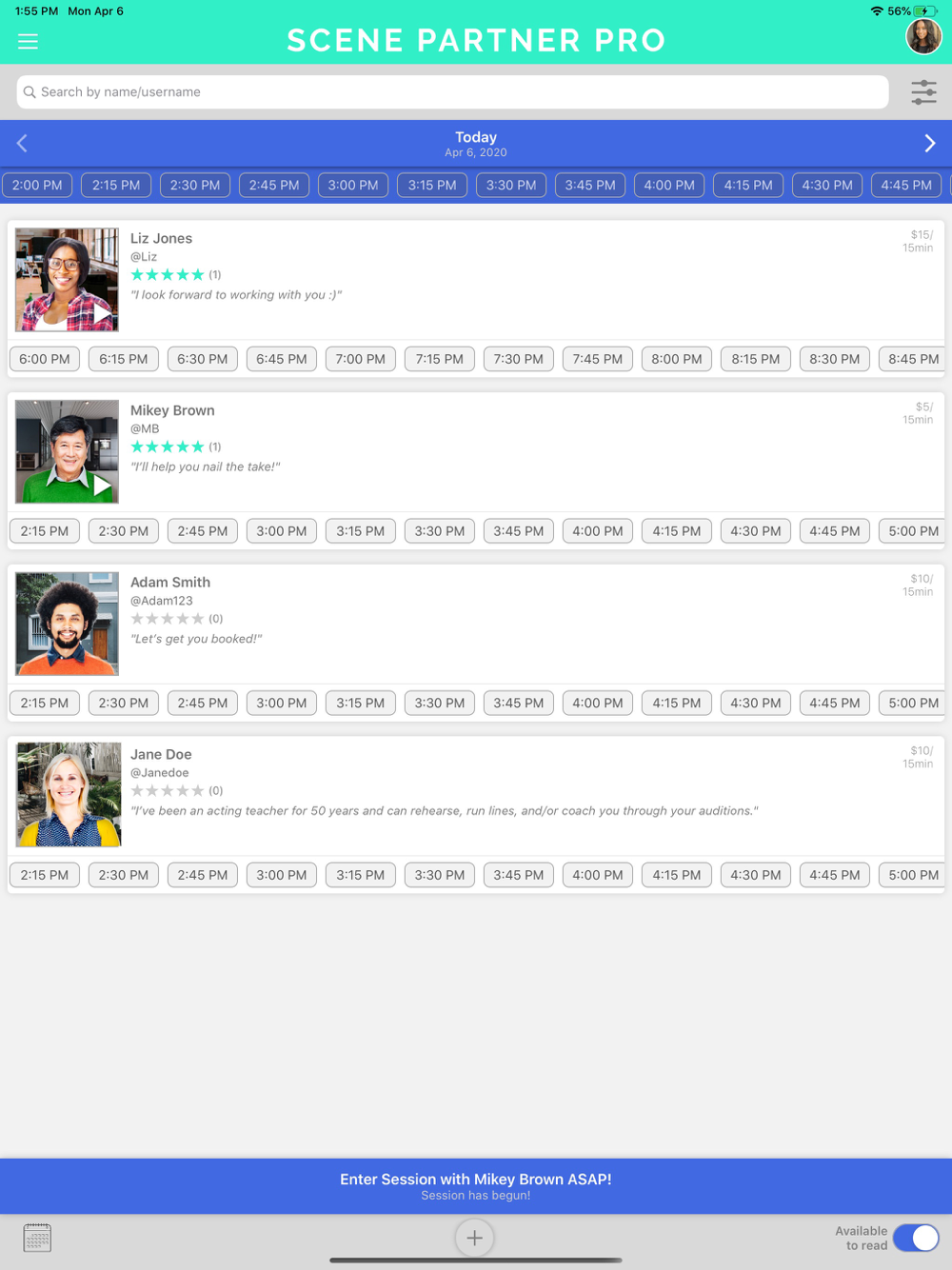
Task: Play Mikey Brown intro video
Action: [x=102, y=486]
